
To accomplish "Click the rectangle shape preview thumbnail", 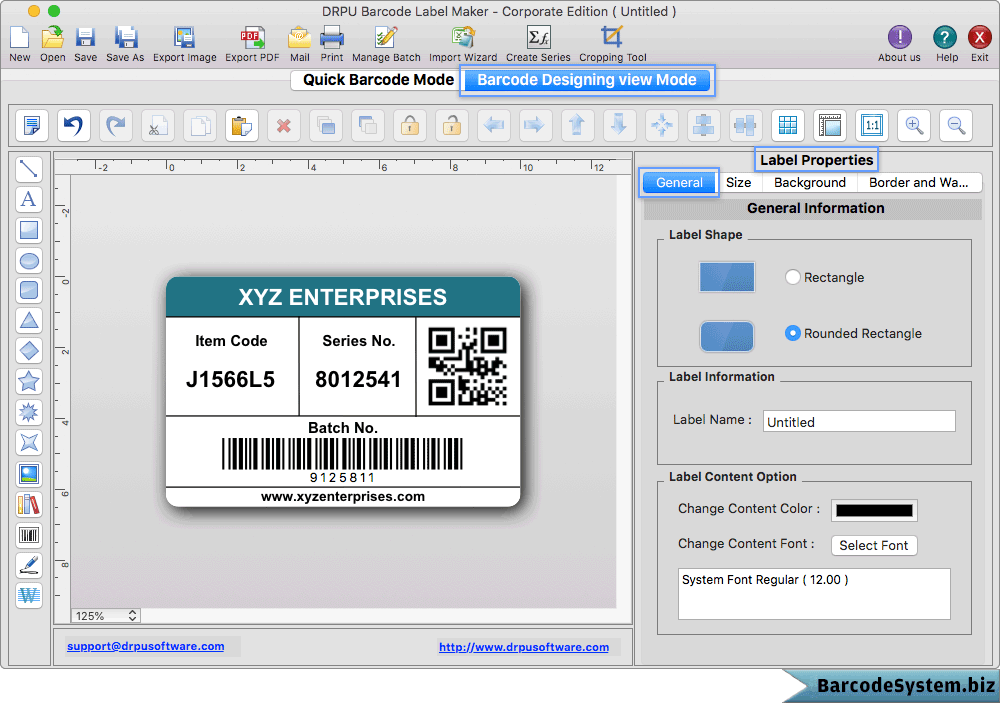I will coord(726,278).
